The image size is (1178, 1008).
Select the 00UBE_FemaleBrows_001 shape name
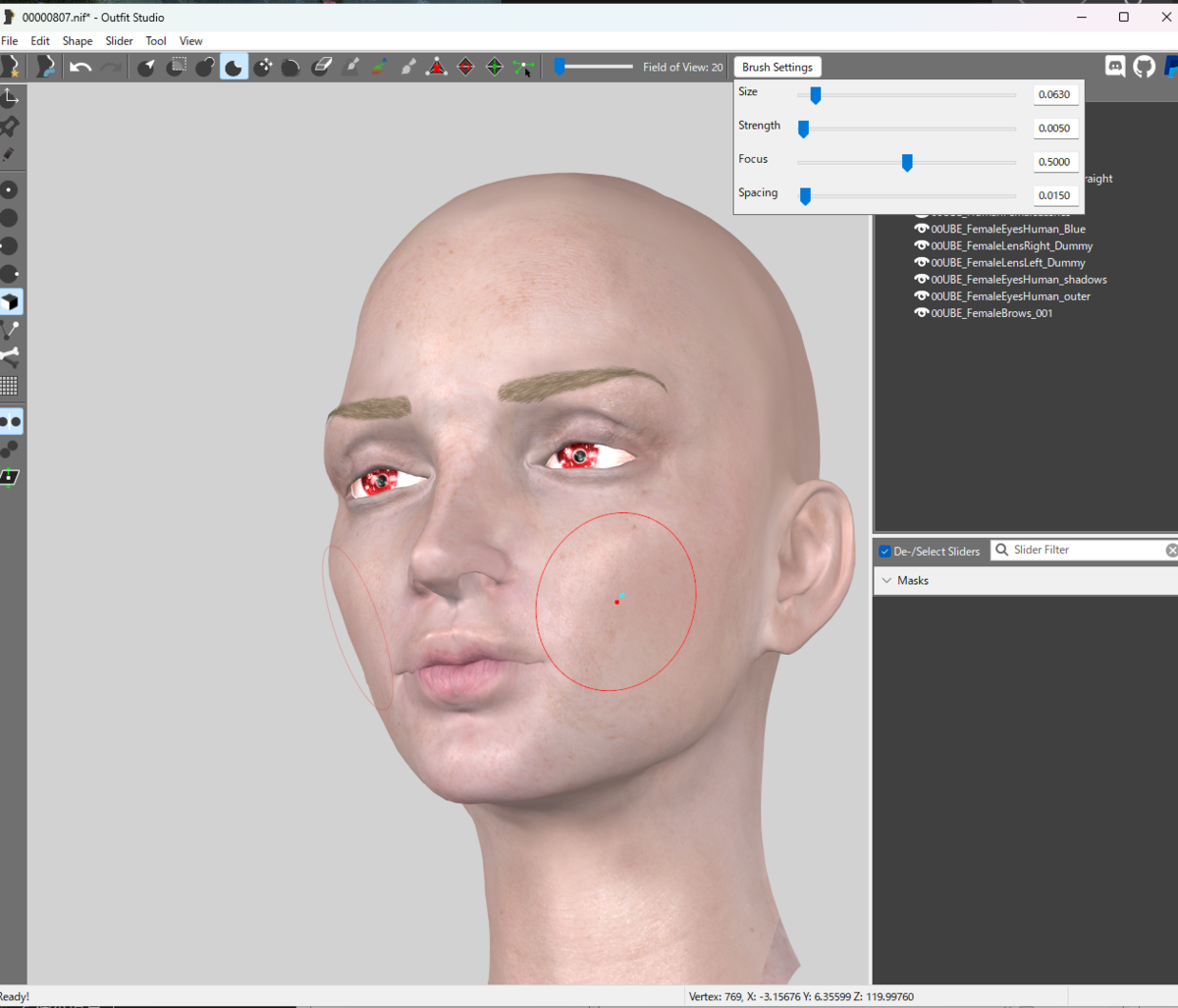(x=991, y=313)
